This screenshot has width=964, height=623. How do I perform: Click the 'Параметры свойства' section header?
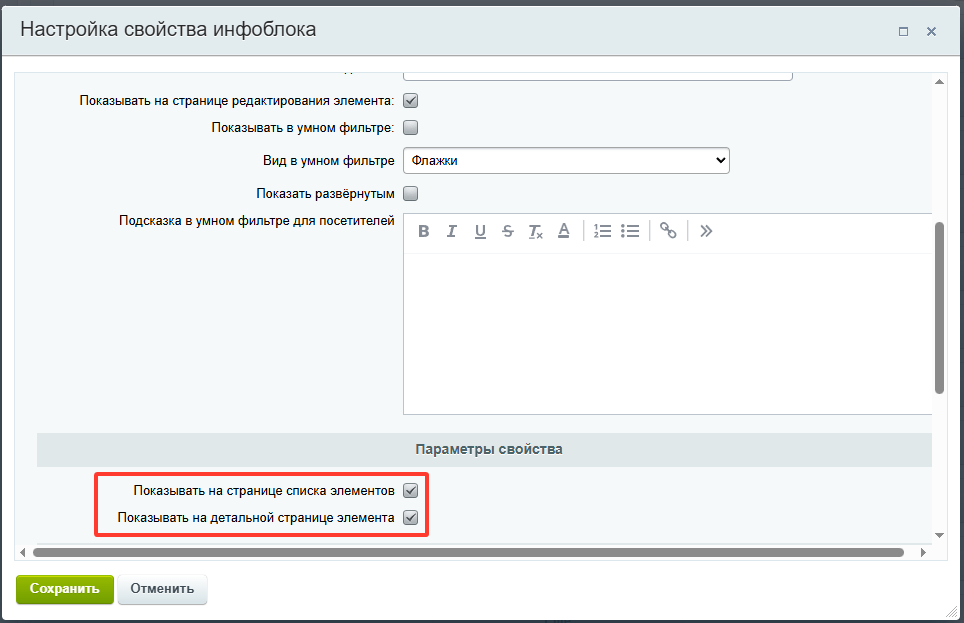click(484, 450)
